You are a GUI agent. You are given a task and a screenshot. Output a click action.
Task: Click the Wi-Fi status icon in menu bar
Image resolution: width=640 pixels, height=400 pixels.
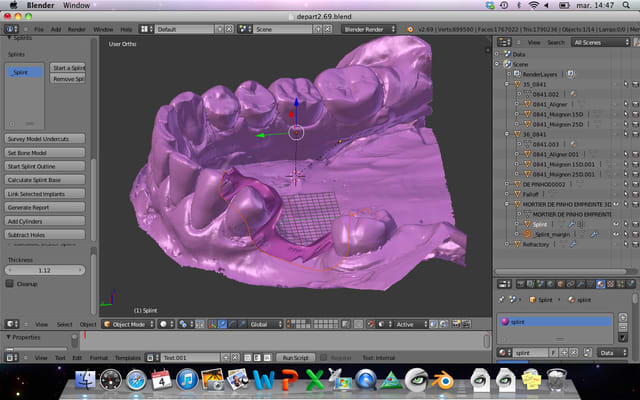coord(533,5)
